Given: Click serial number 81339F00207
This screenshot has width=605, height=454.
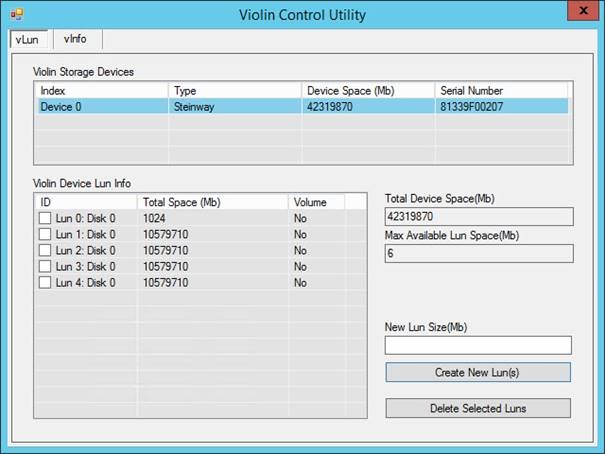Looking at the screenshot, I should (x=471, y=107).
